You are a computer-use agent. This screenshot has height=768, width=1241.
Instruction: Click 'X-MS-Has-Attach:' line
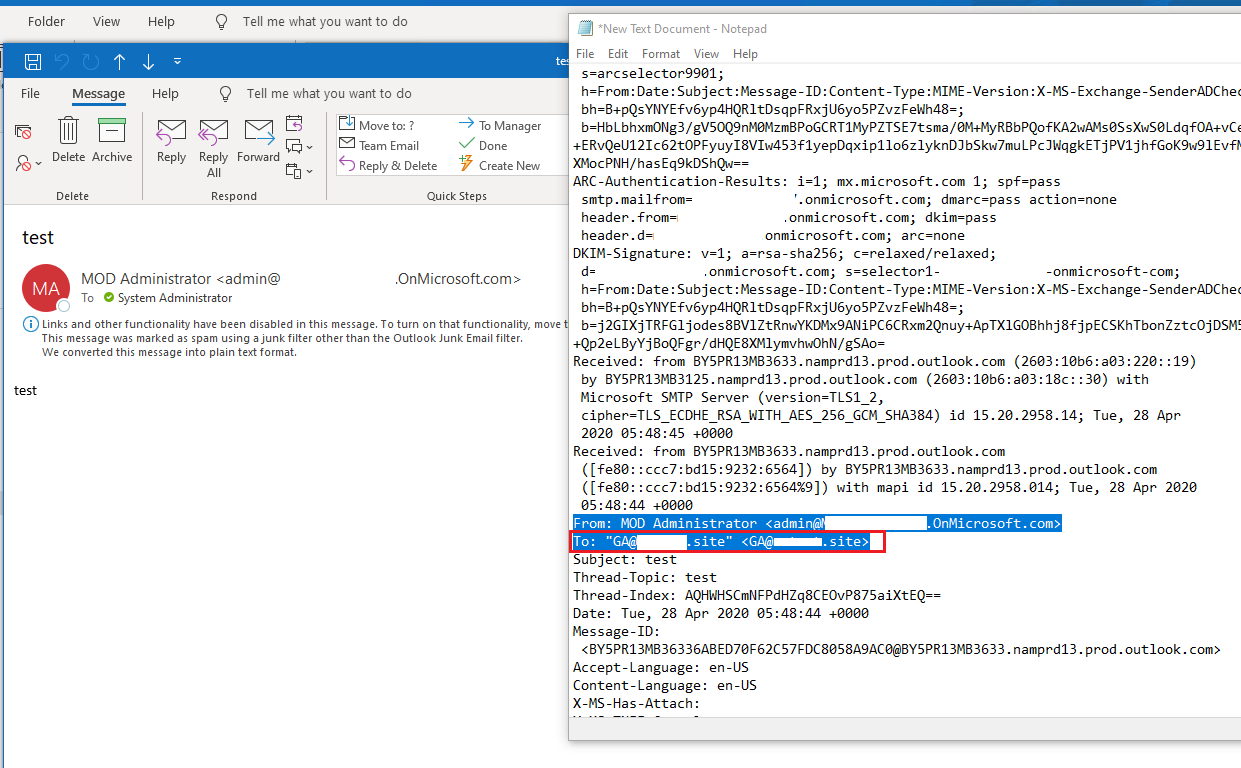637,704
